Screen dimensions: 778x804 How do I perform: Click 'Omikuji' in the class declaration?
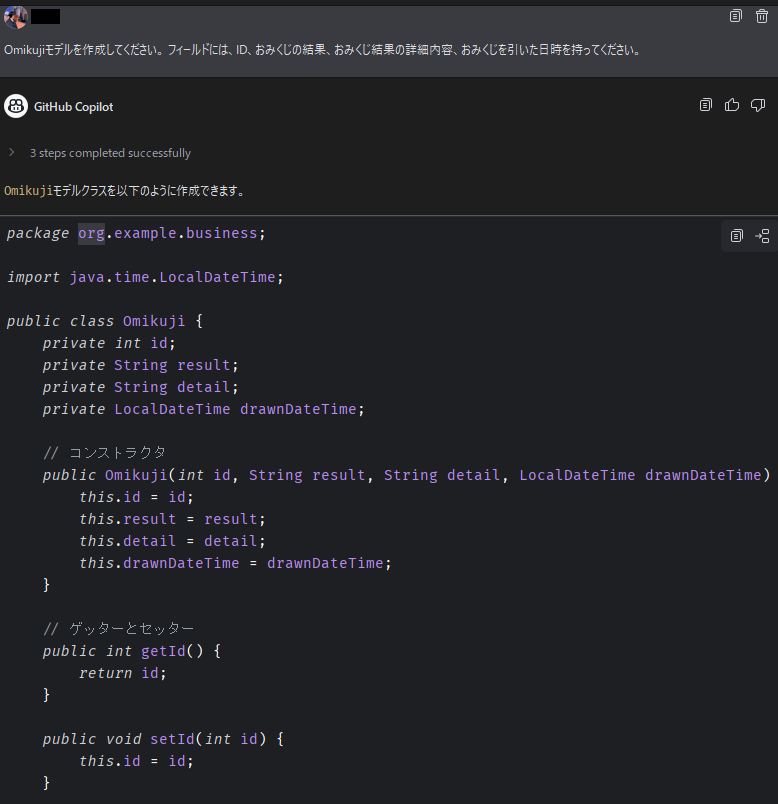154,321
